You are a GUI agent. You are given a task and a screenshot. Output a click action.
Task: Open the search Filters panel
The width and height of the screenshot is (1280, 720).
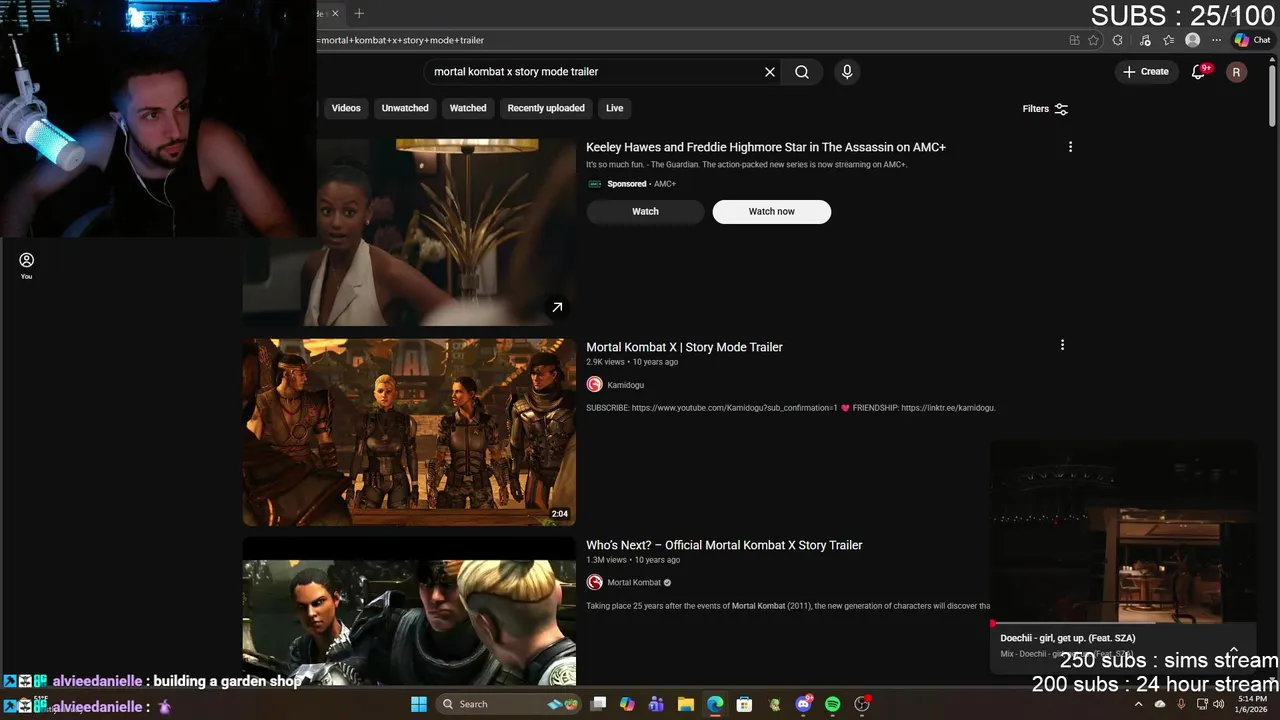pyautogui.click(x=1045, y=109)
